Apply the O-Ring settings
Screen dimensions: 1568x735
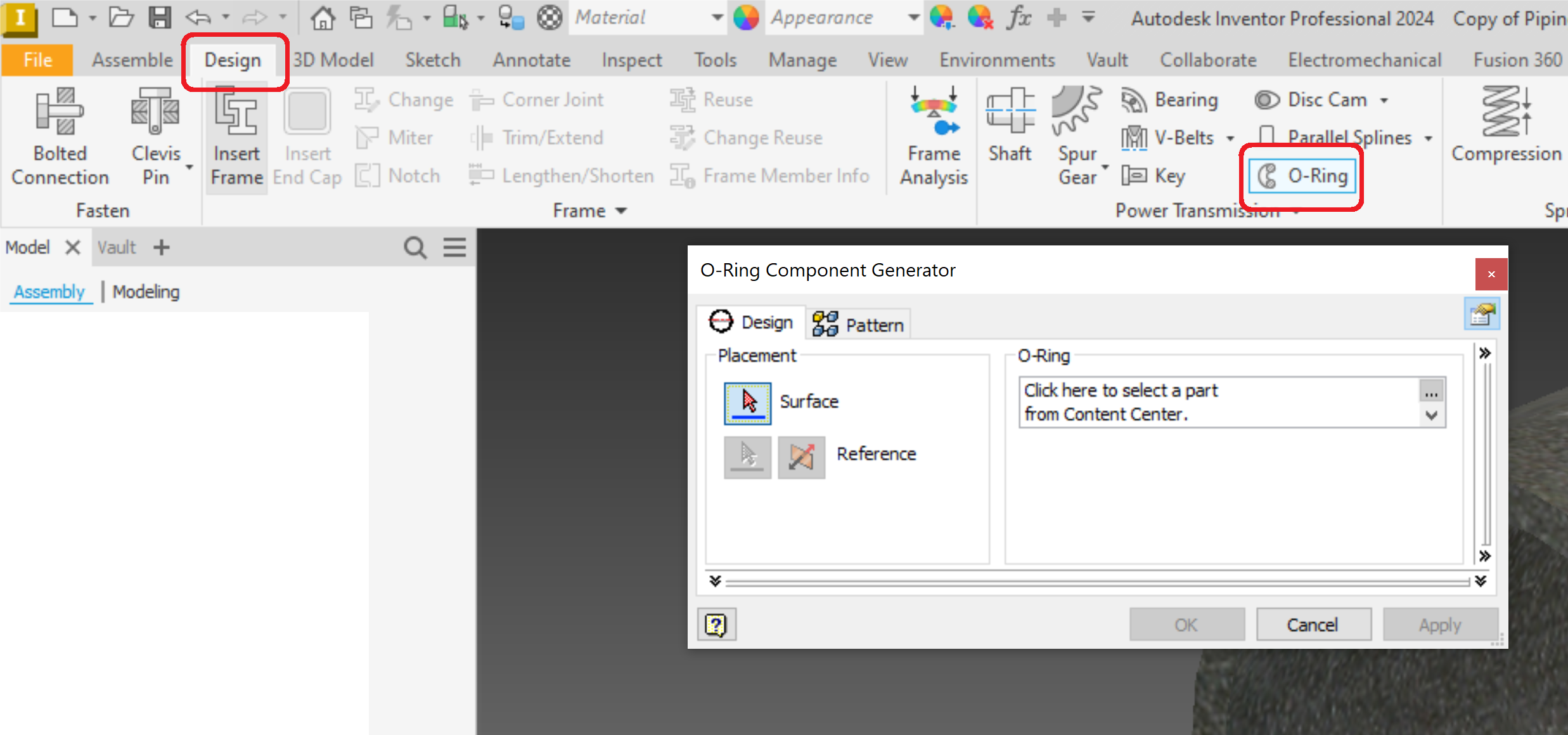point(1440,624)
